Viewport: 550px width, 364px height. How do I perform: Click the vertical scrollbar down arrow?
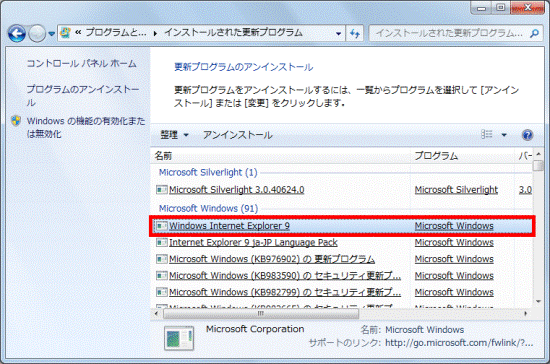pyautogui.click(x=538, y=302)
